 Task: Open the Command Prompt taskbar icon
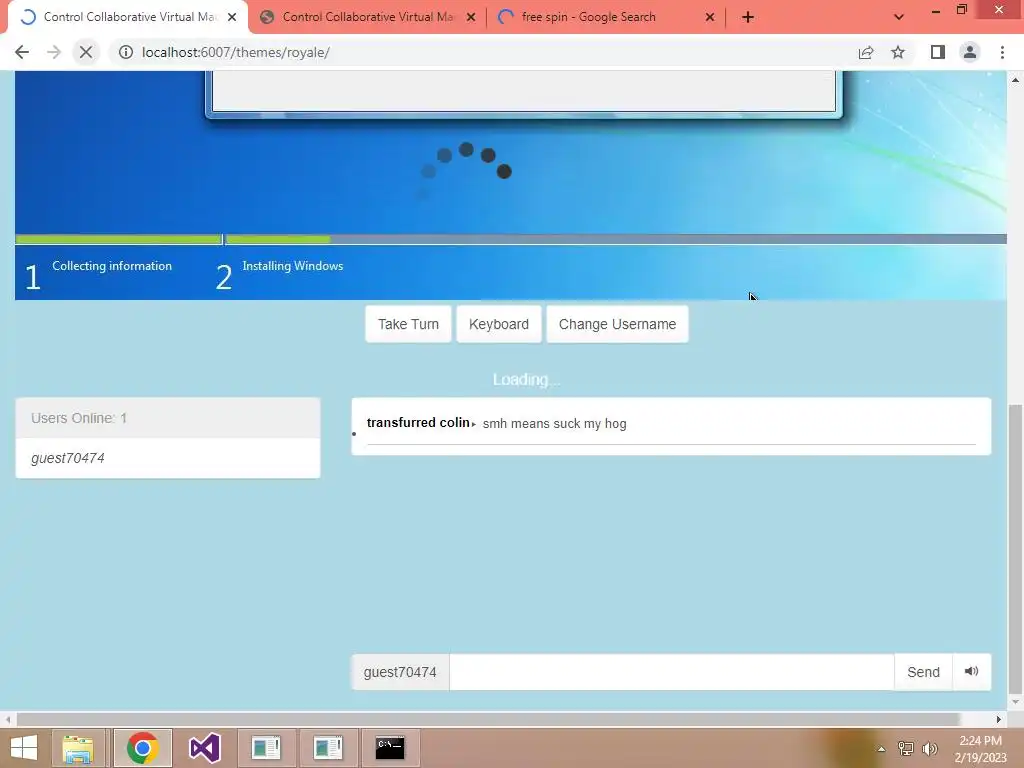click(390, 748)
